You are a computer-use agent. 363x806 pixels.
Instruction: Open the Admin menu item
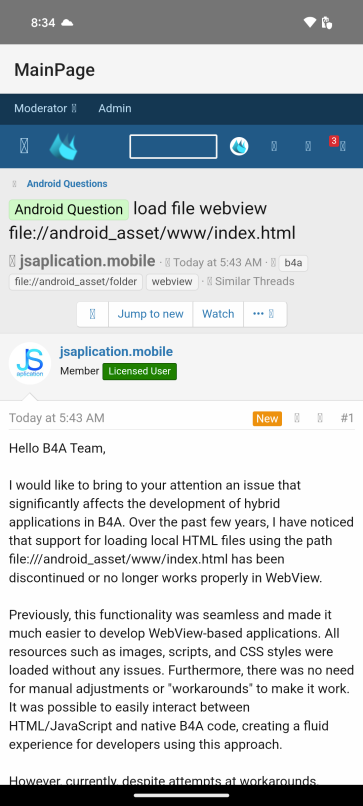coord(115,108)
